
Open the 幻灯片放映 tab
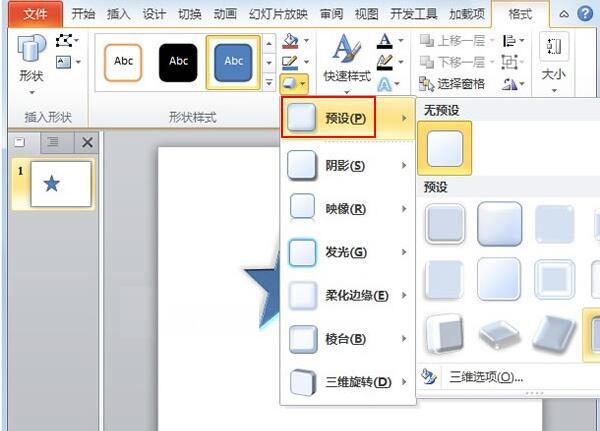pyautogui.click(x=278, y=14)
